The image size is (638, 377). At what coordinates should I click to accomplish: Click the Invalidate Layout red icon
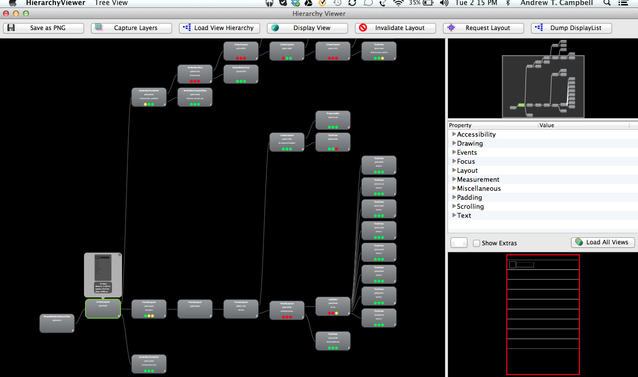[x=363, y=28]
